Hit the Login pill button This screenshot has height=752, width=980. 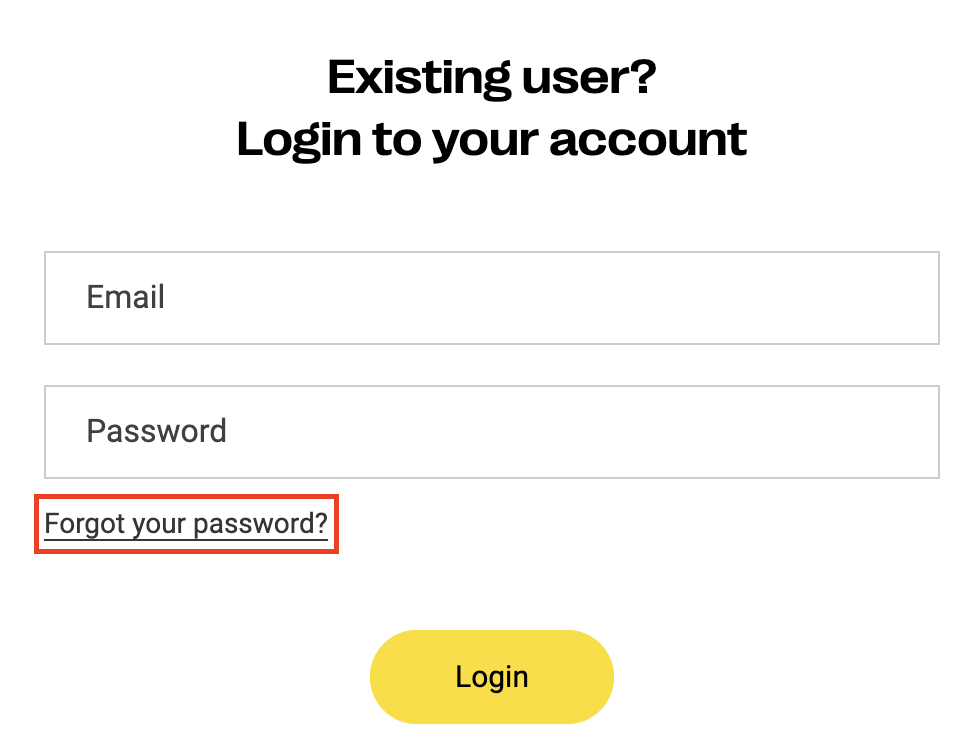(x=491, y=677)
